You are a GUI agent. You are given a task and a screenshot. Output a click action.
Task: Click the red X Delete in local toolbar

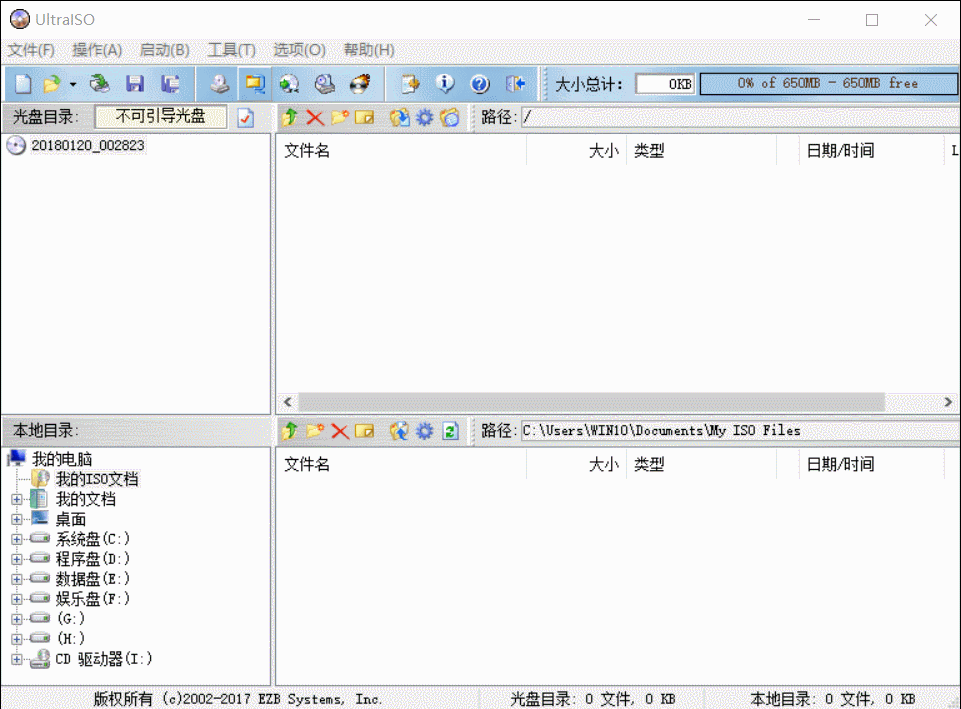[x=340, y=431]
